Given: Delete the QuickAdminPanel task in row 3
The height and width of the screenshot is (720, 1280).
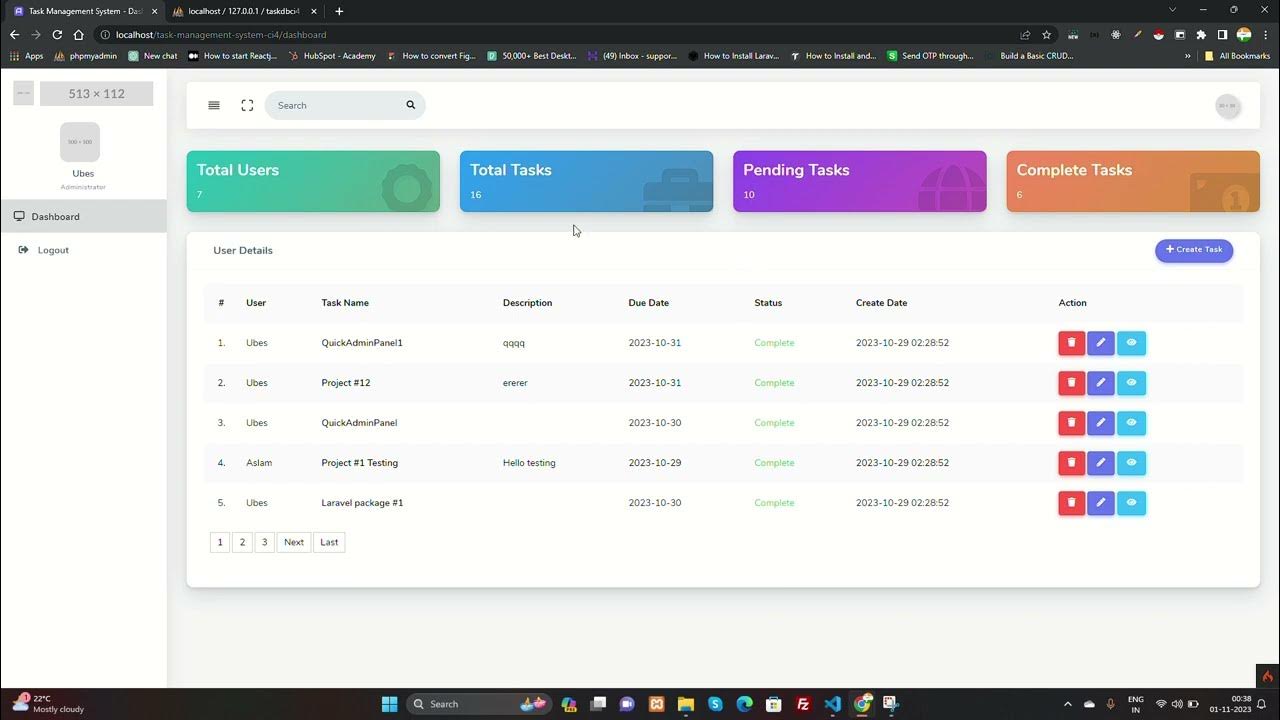Looking at the screenshot, I should point(1071,423).
